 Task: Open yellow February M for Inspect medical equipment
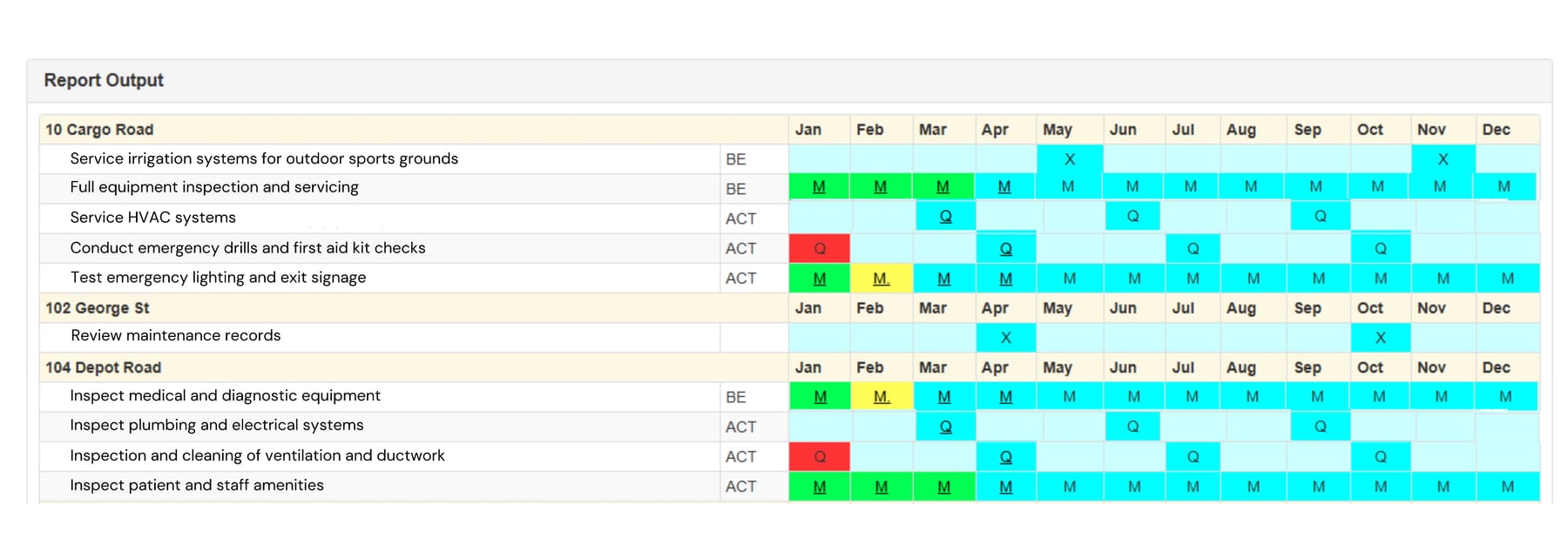882,396
